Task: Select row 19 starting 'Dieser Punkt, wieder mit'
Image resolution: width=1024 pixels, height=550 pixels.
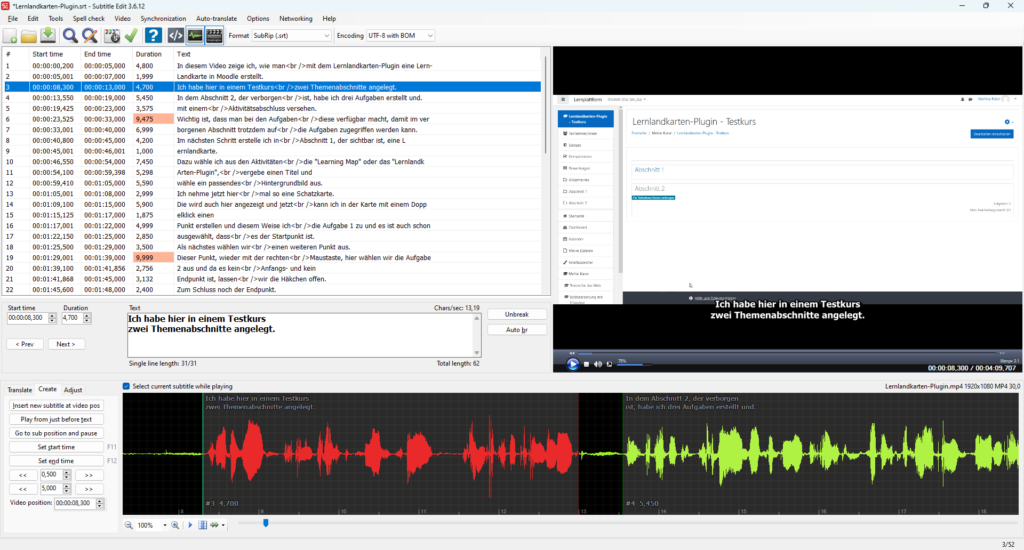Action: pyautogui.click(x=272, y=257)
